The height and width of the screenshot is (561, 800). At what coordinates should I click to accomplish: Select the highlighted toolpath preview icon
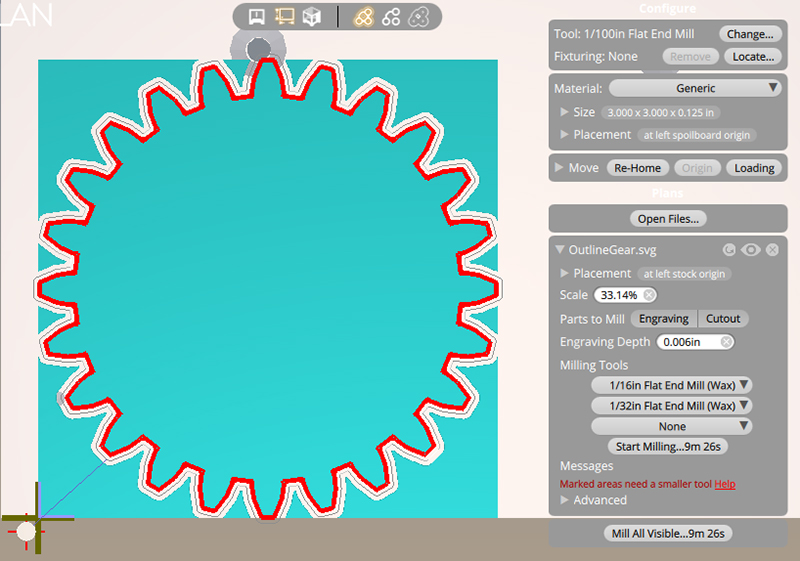point(364,16)
